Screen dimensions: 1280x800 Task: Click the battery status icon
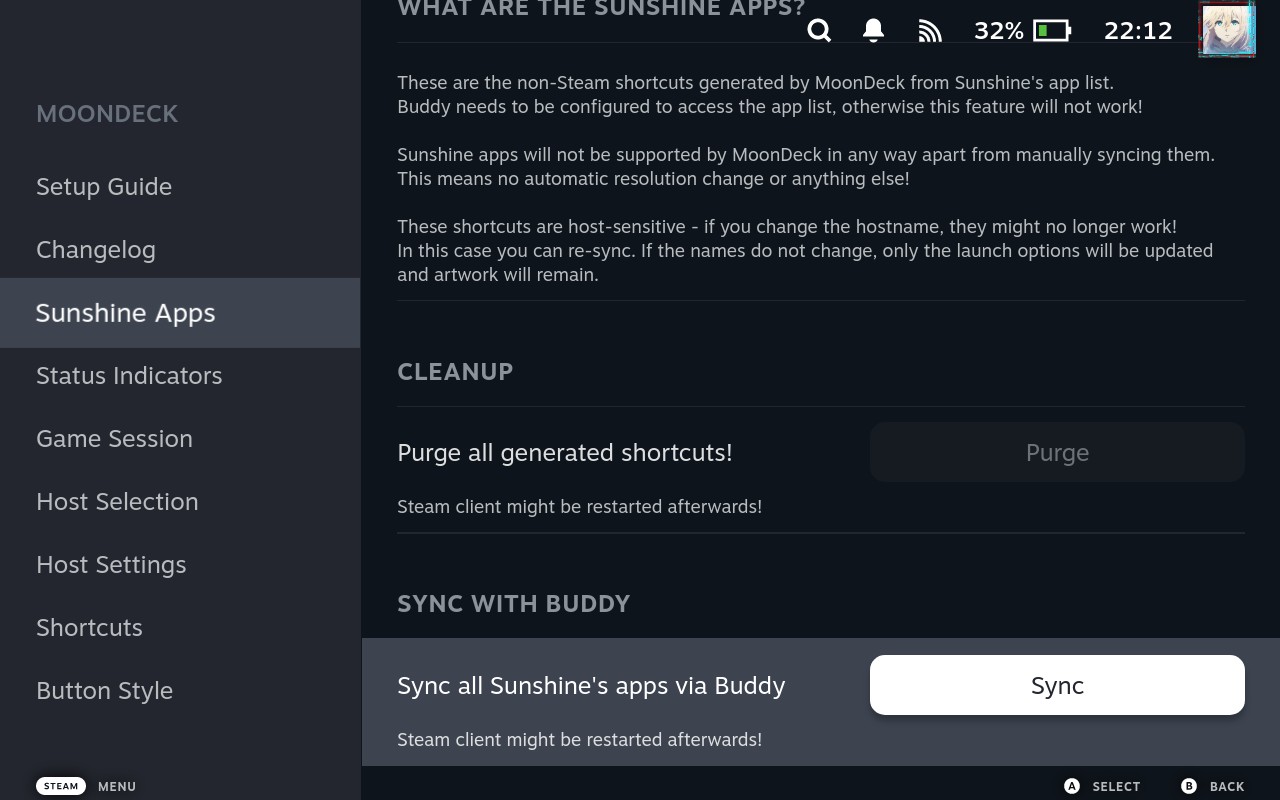(1051, 31)
